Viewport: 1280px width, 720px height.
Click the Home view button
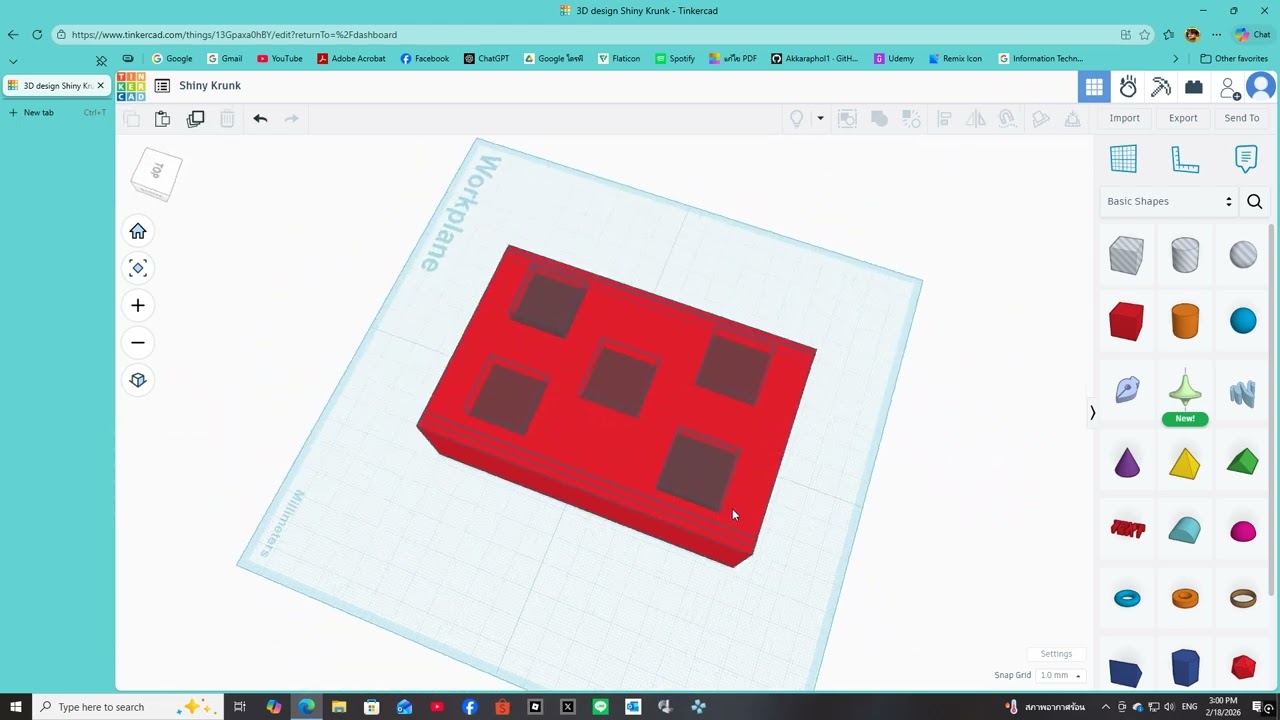(x=138, y=232)
